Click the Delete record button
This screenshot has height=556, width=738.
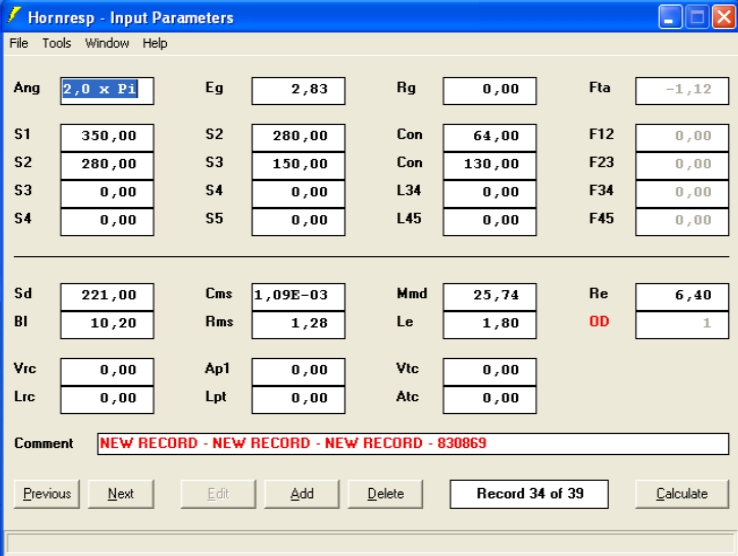[x=385, y=494]
